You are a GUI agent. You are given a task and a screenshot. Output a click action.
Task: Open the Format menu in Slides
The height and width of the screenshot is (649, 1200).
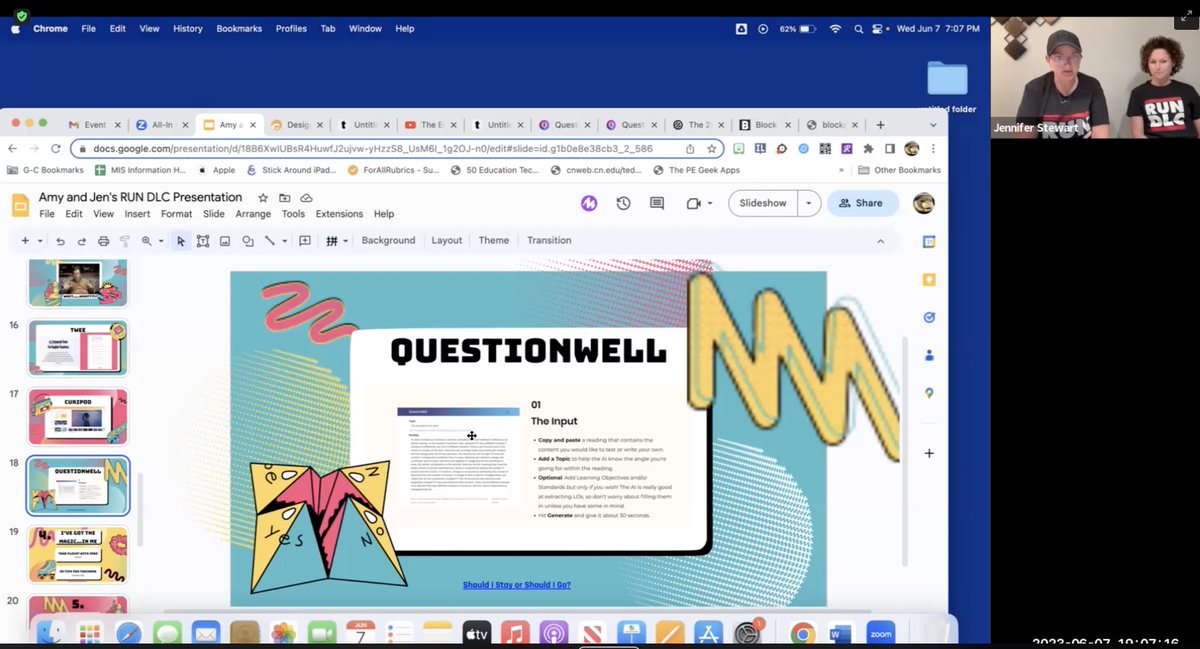click(176, 214)
